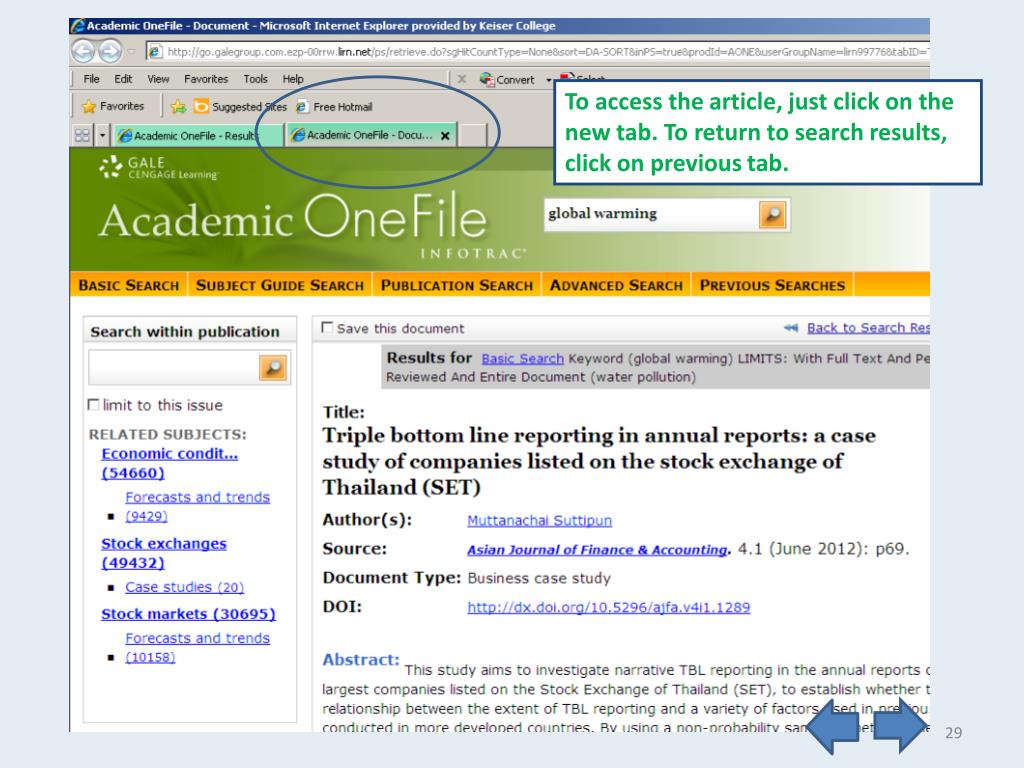Click the Basic Search link in results bar
The height and width of the screenshot is (768, 1024).
(x=522, y=359)
